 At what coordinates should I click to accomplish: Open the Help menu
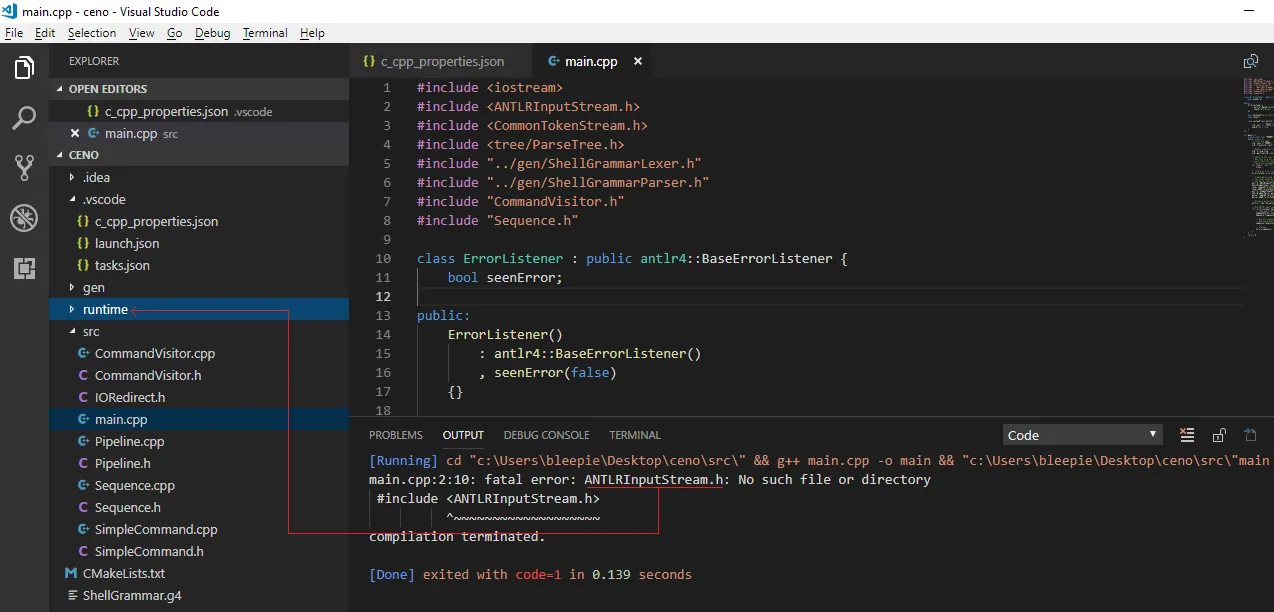tap(312, 33)
